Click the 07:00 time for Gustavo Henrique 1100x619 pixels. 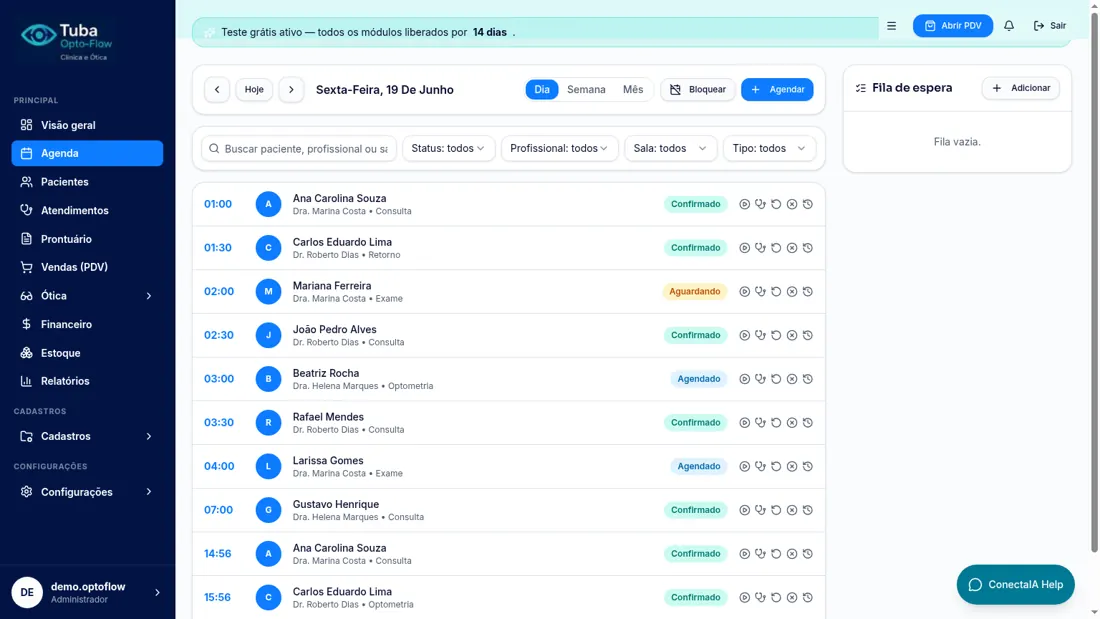(218, 510)
